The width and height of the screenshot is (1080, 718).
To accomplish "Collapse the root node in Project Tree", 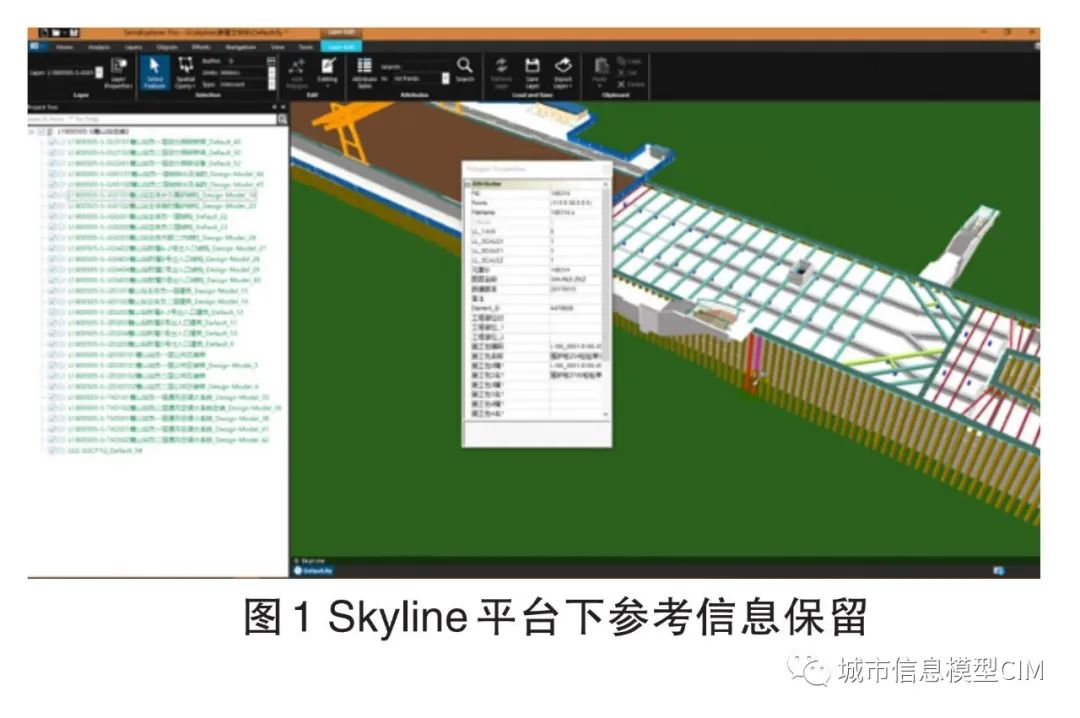I will tap(31, 130).
